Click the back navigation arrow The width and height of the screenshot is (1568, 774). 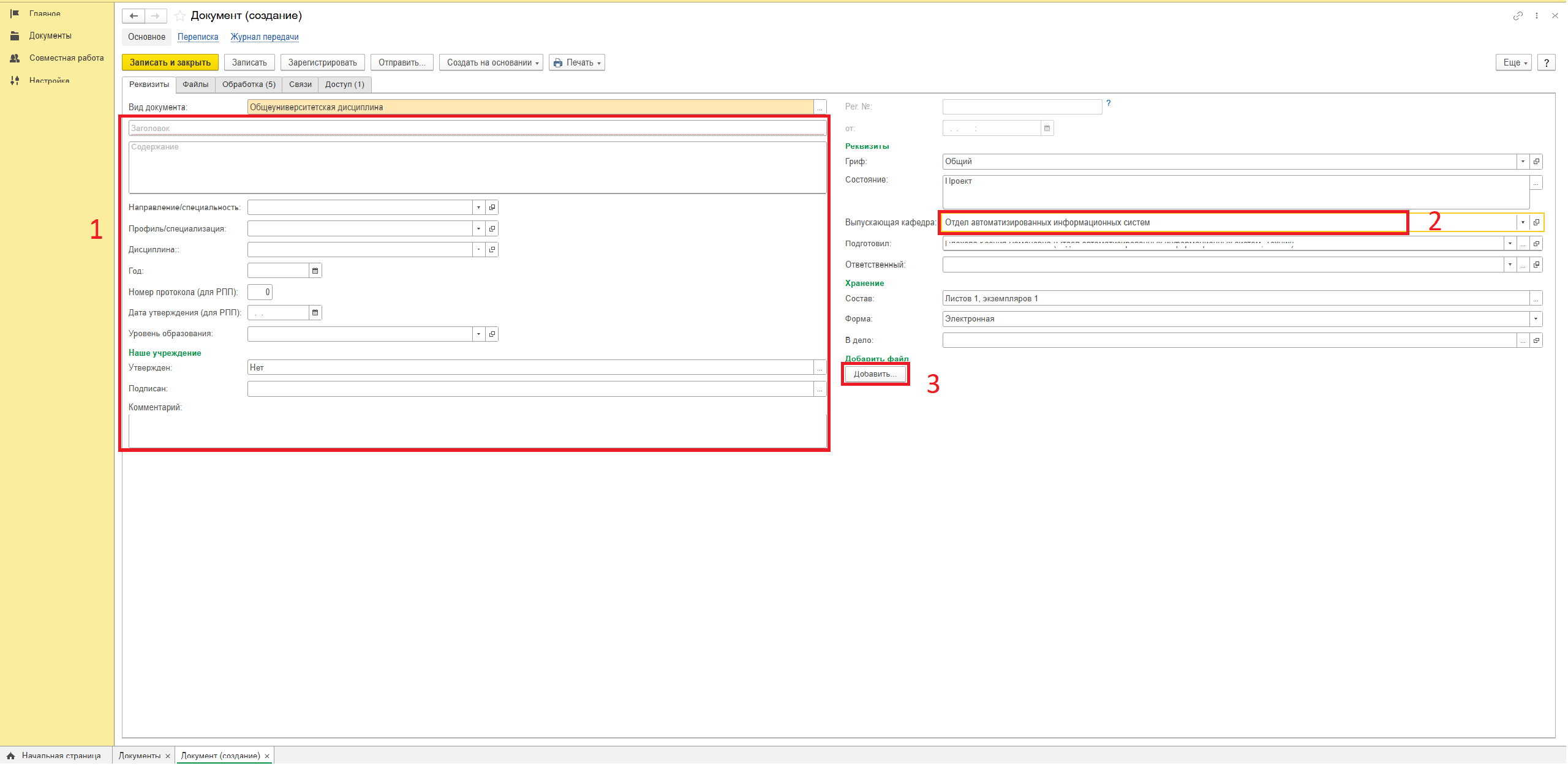click(134, 16)
